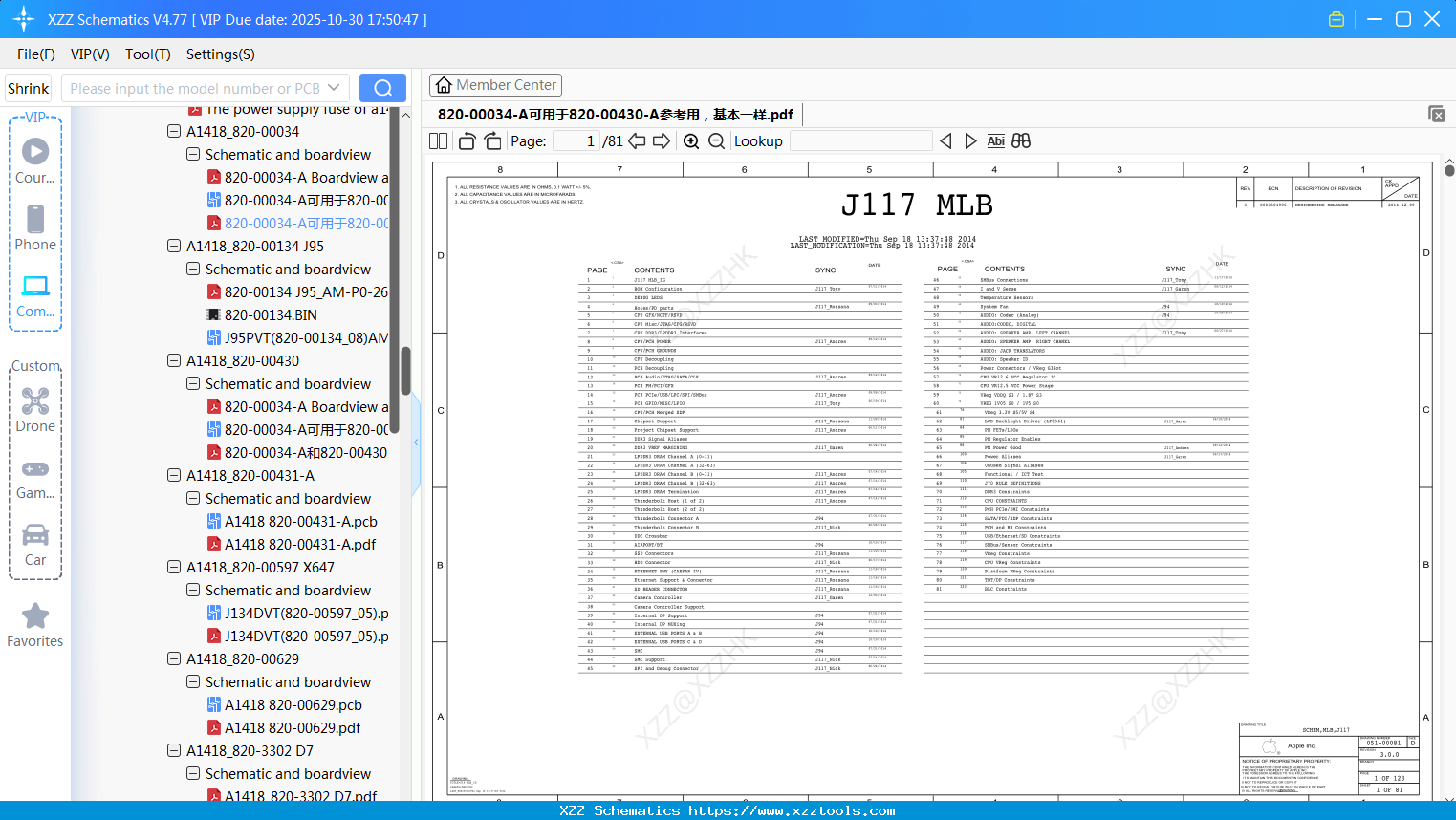Click the zoom out magnifier icon
Viewport: 1456px width, 820px height.
[x=716, y=141]
